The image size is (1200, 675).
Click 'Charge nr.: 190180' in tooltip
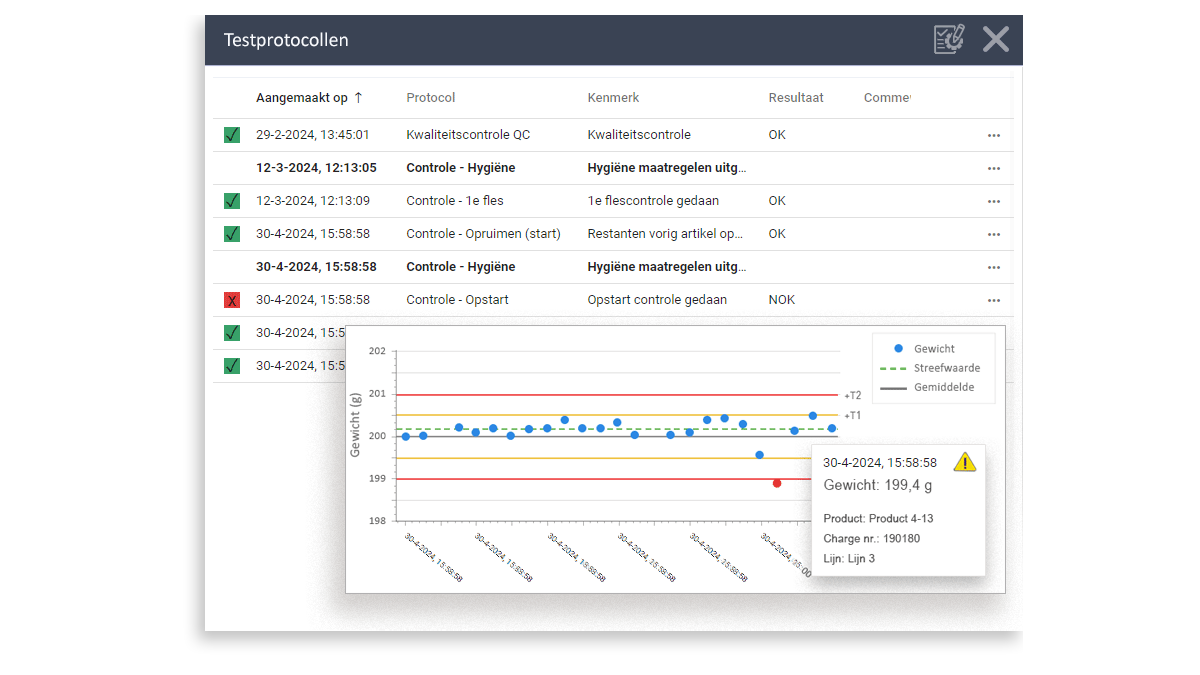point(871,538)
